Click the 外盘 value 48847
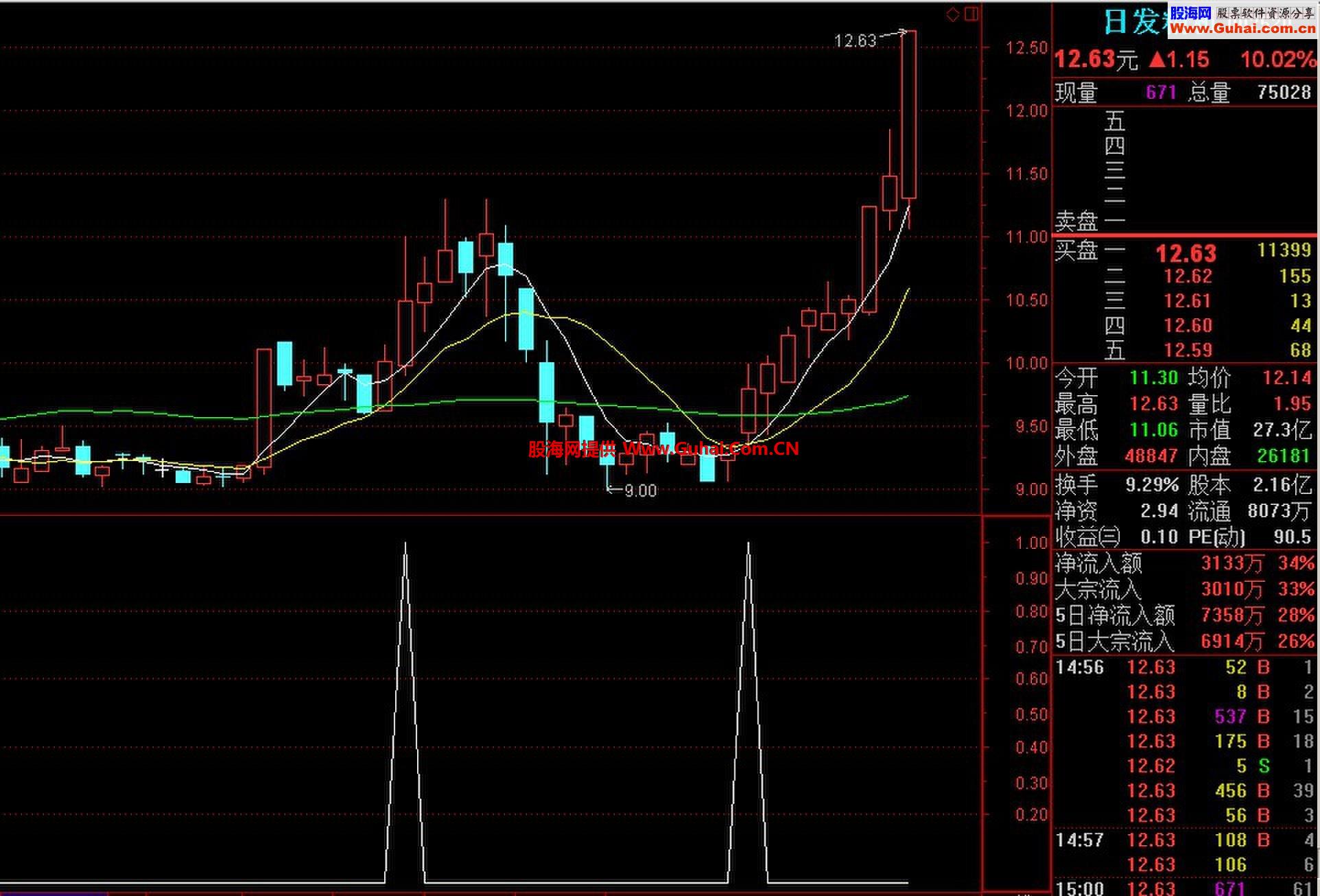The width and height of the screenshot is (1320, 896). click(1151, 456)
